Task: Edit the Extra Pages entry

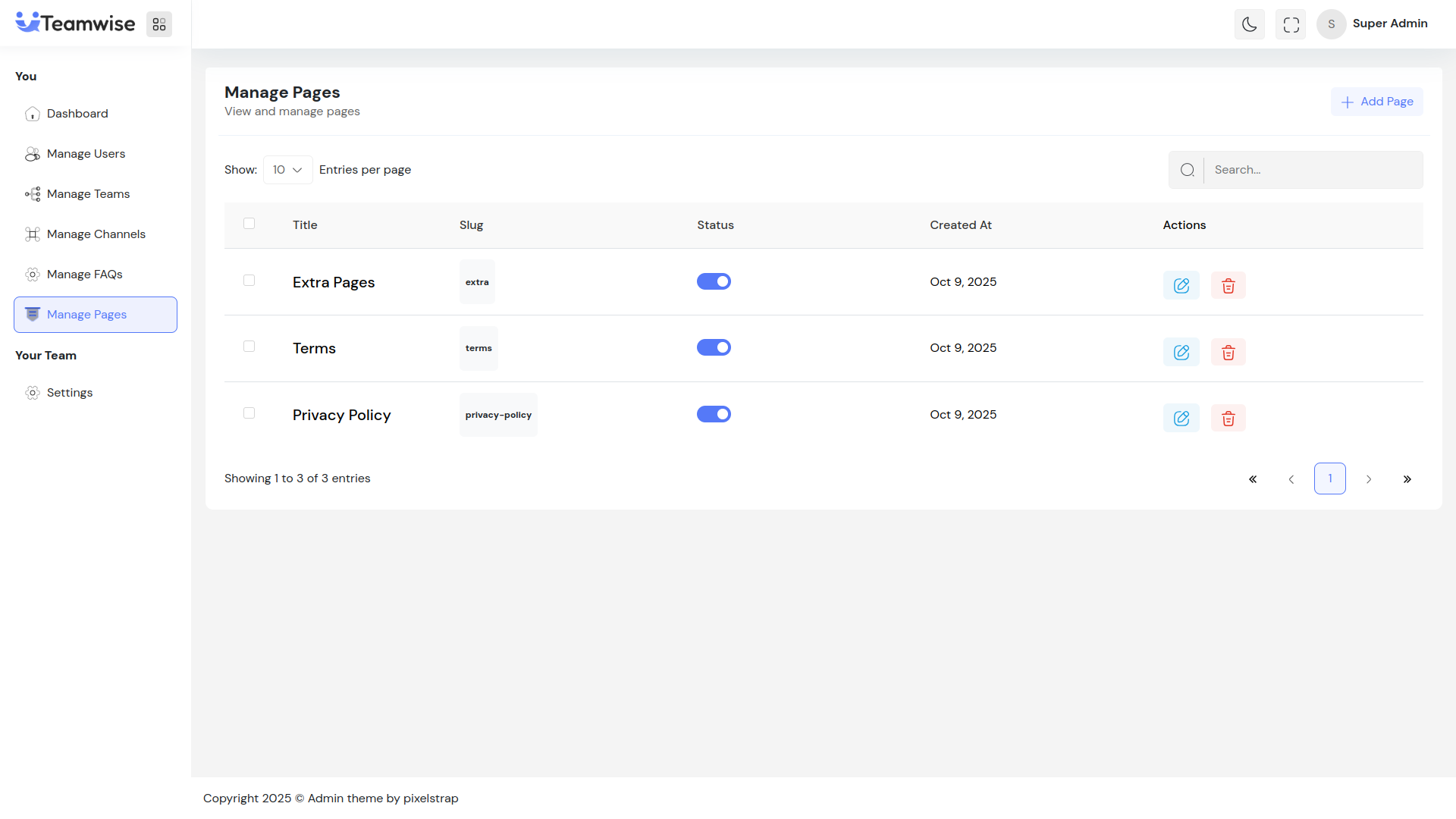Action: pos(1181,286)
